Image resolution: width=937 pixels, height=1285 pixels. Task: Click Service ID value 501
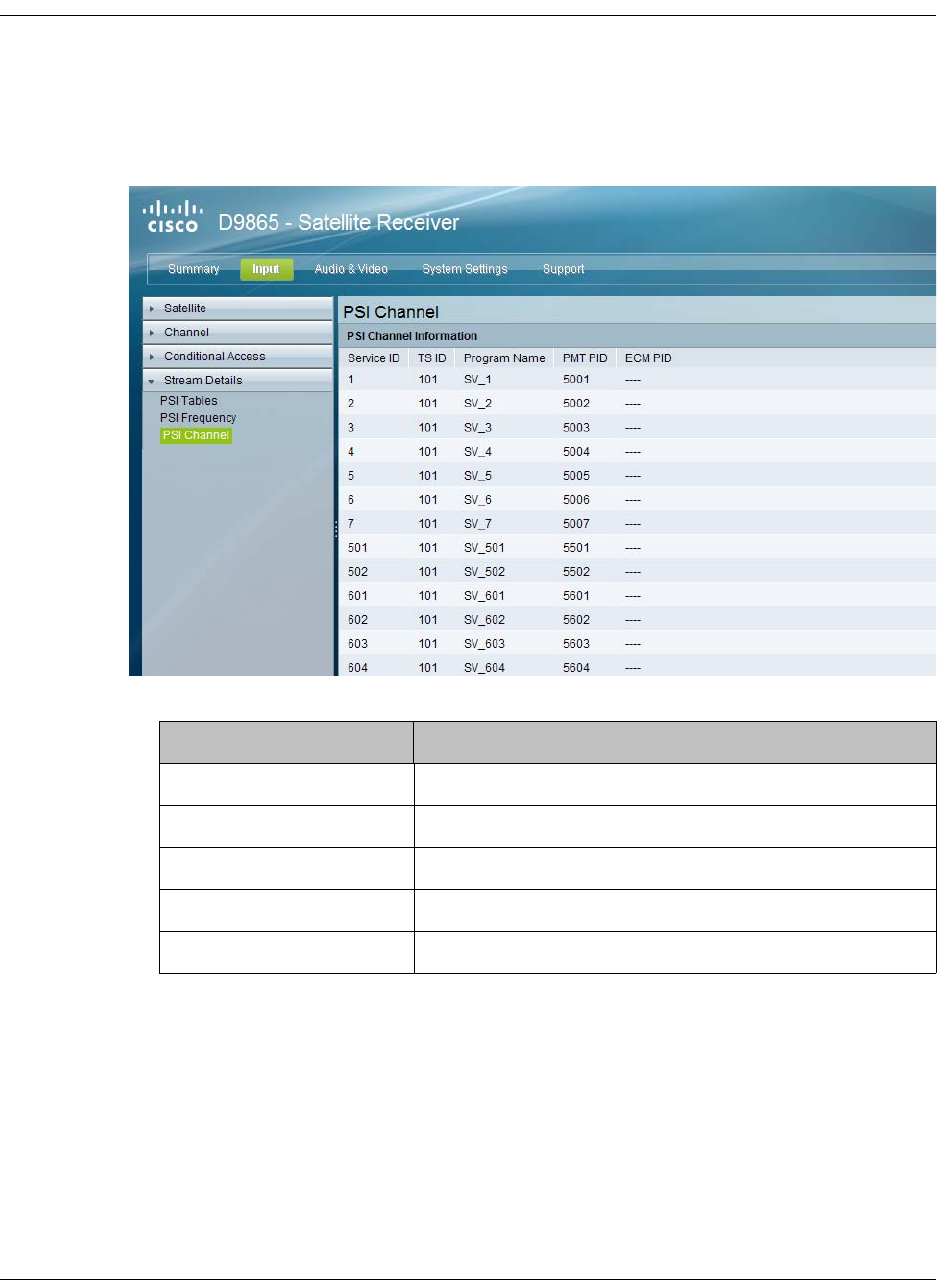[x=357, y=547]
